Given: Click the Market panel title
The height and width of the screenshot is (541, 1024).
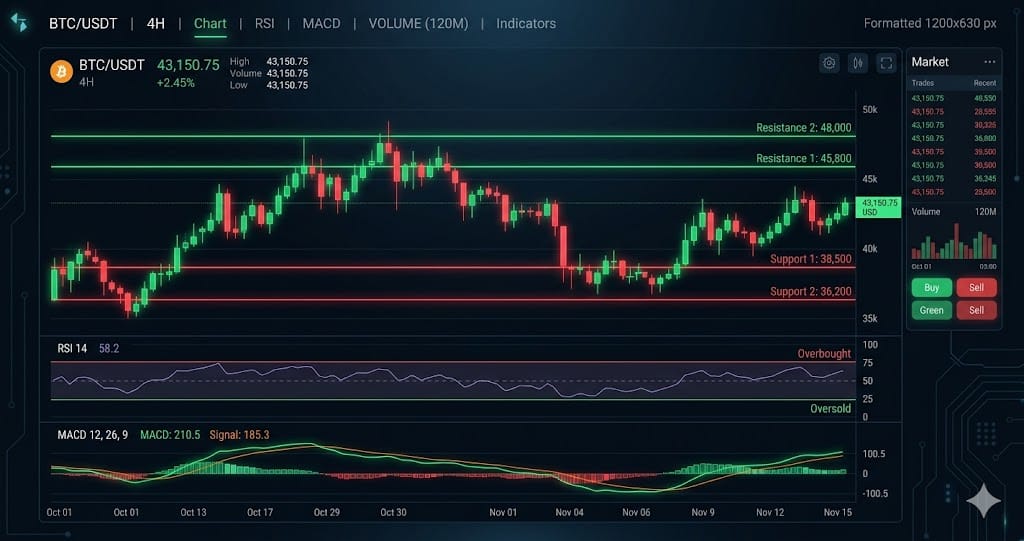Looking at the screenshot, I should click(930, 62).
